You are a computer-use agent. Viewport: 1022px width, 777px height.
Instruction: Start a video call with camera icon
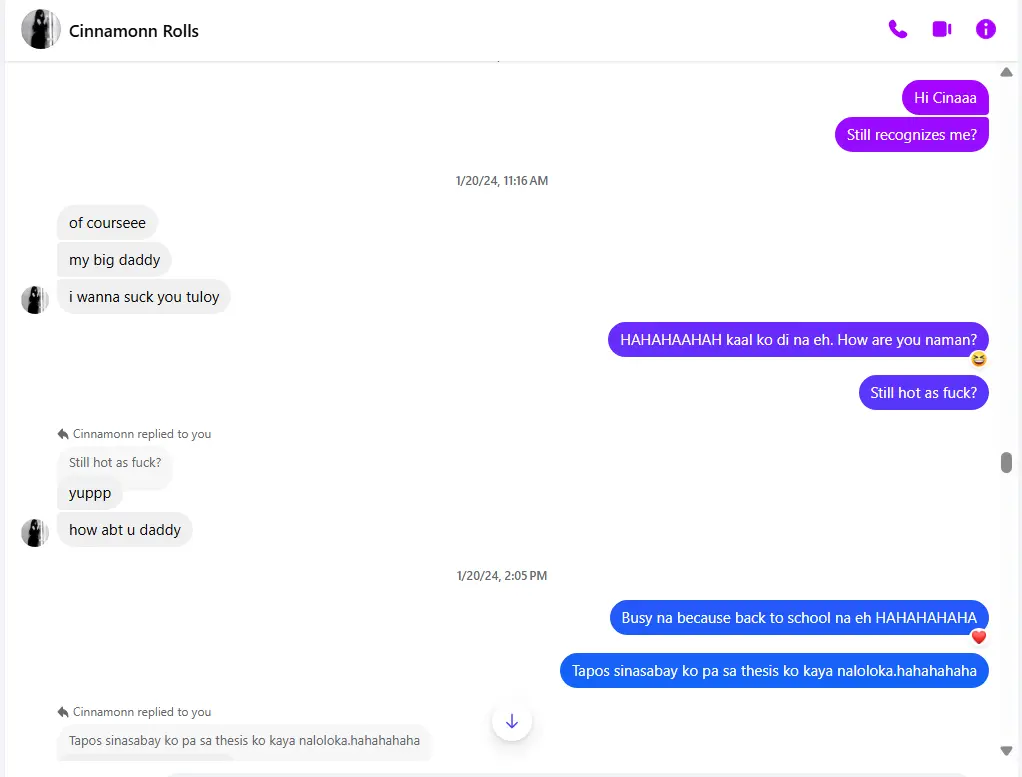(x=942, y=29)
